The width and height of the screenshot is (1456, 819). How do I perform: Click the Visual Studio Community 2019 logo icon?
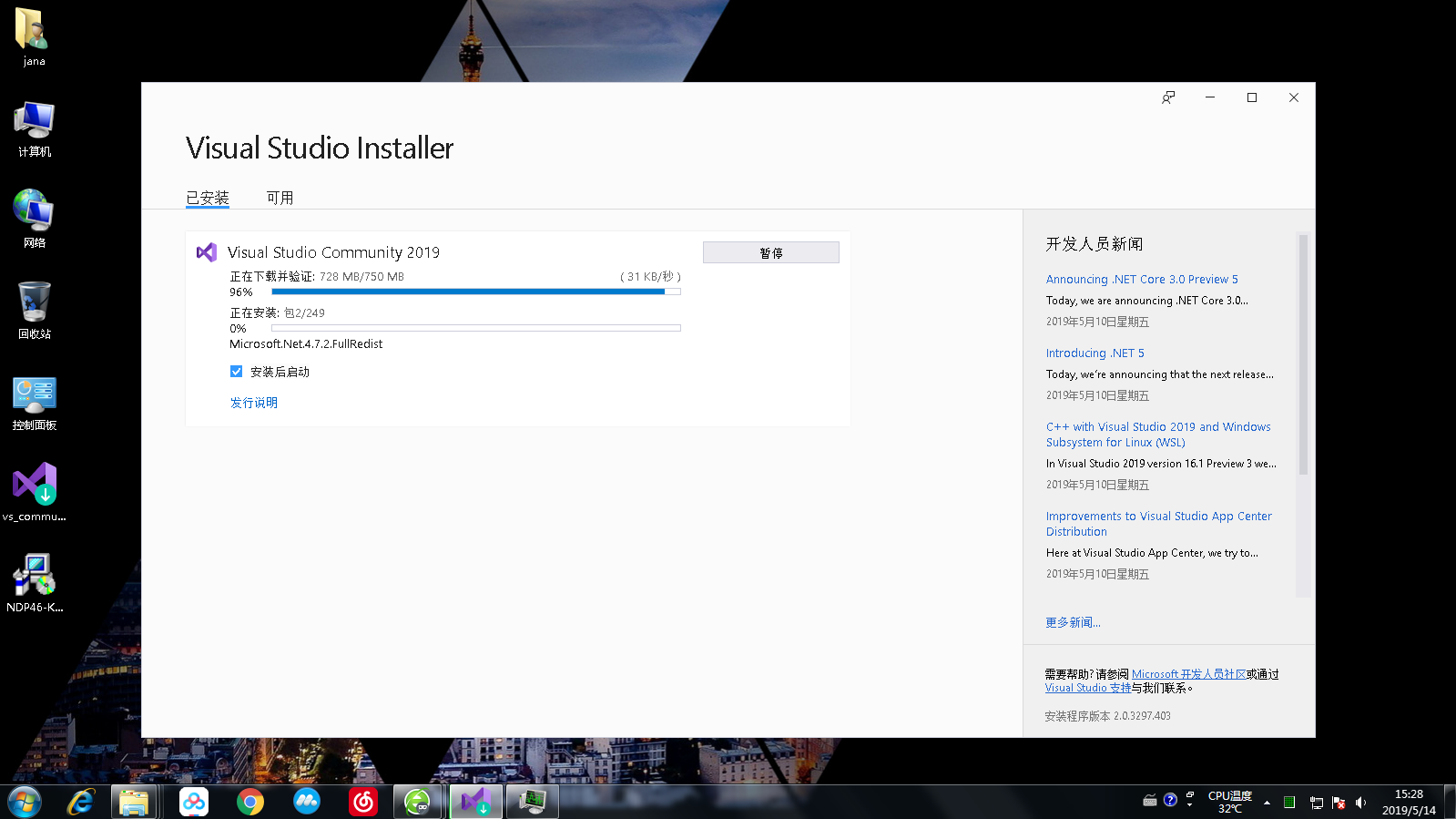coord(207,252)
